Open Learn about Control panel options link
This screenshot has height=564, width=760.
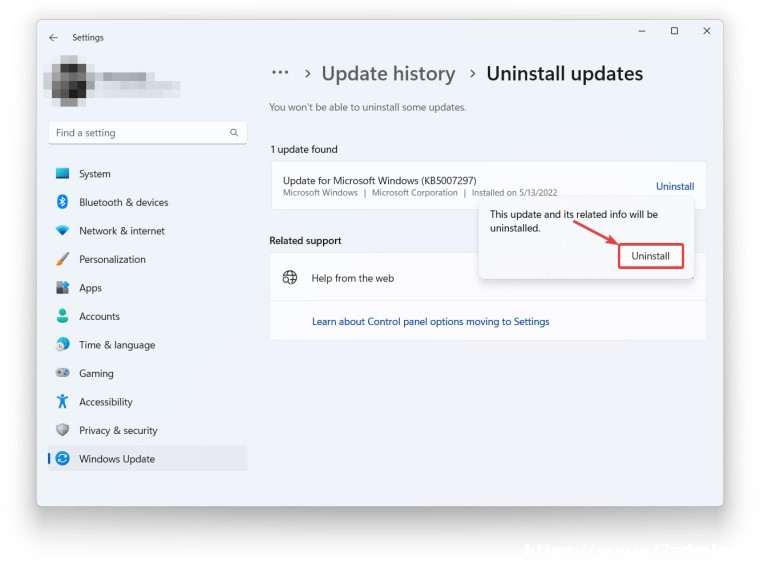coord(430,321)
